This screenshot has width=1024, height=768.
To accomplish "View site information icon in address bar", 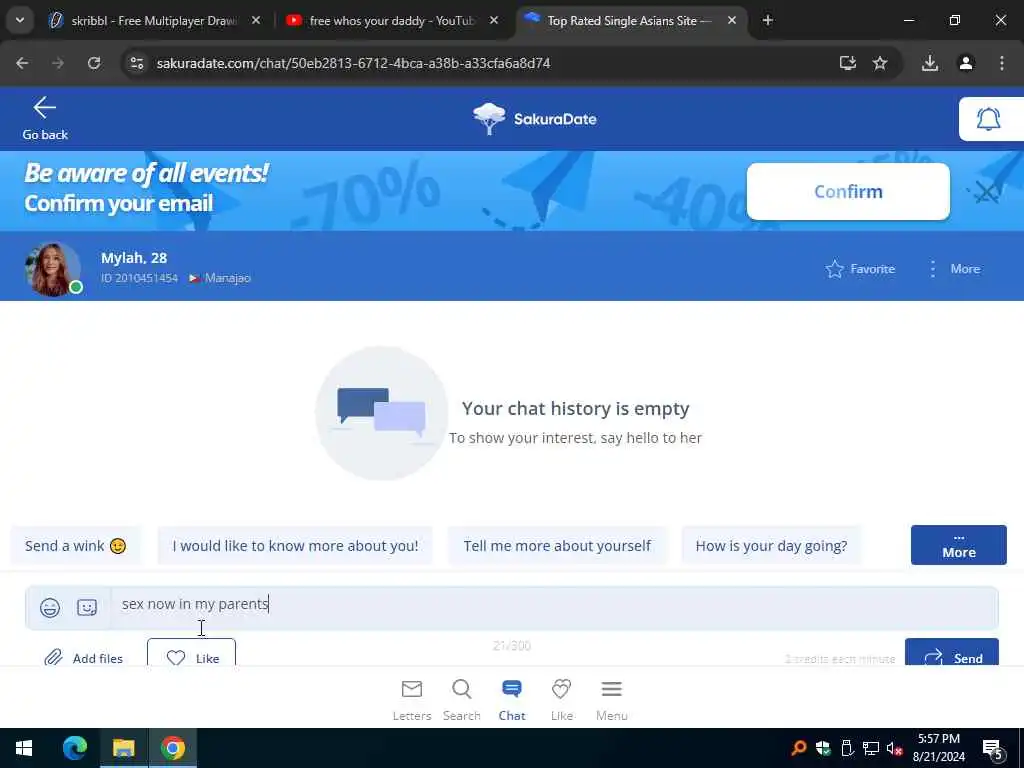I will tap(136, 63).
